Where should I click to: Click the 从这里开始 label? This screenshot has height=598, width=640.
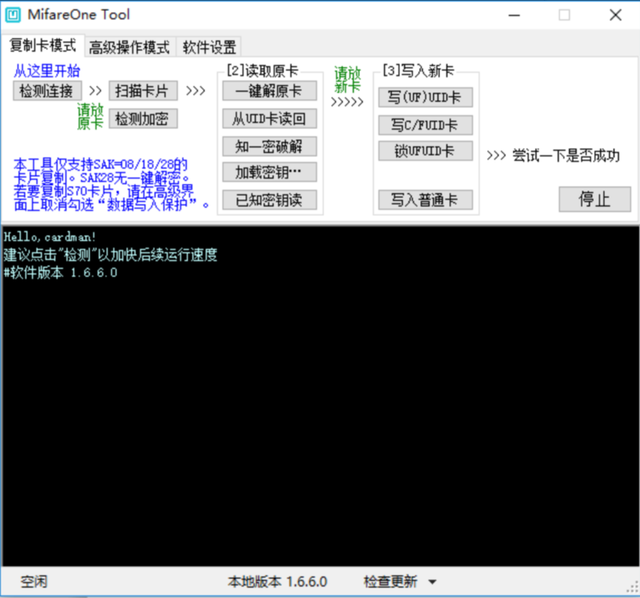click(x=47, y=71)
